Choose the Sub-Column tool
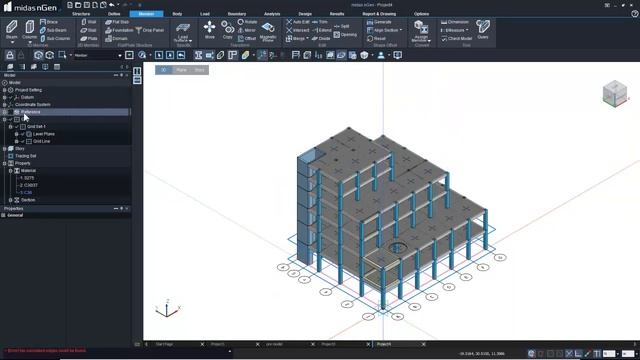Screen dimensions: 640x360 [x=55, y=38]
